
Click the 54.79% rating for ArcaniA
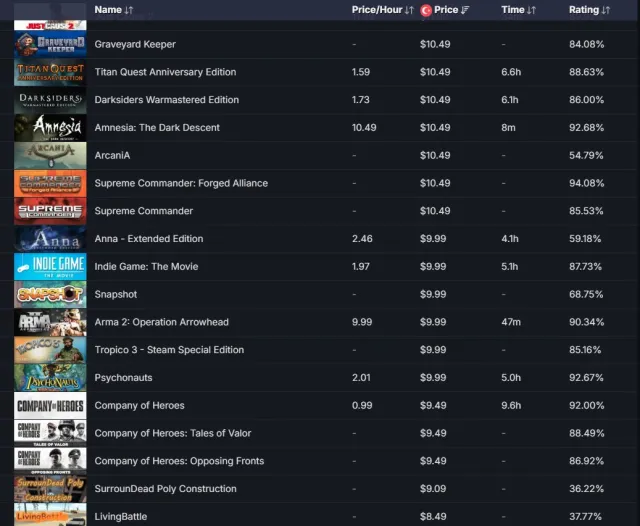click(x=586, y=155)
